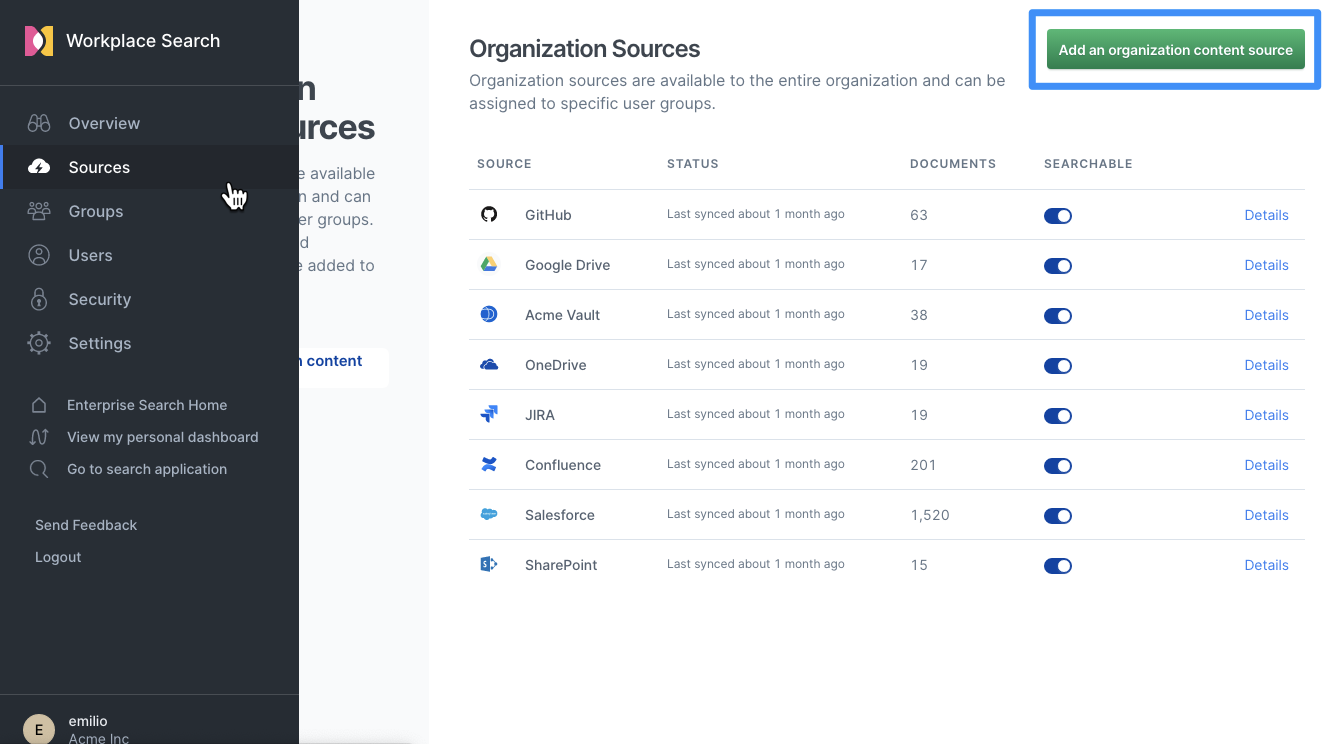The image size is (1343, 744).
Task: Toggle searchable switch for SharePoint
Action: click(x=1058, y=565)
